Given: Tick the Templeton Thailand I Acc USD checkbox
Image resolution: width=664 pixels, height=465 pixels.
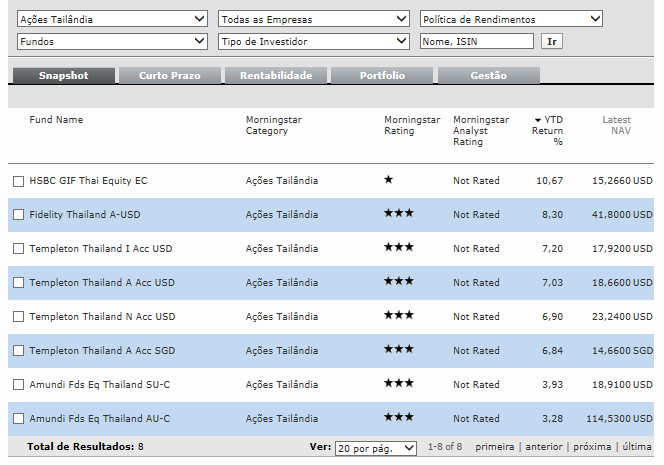Looking at the screenshot, I should (18, 249).
